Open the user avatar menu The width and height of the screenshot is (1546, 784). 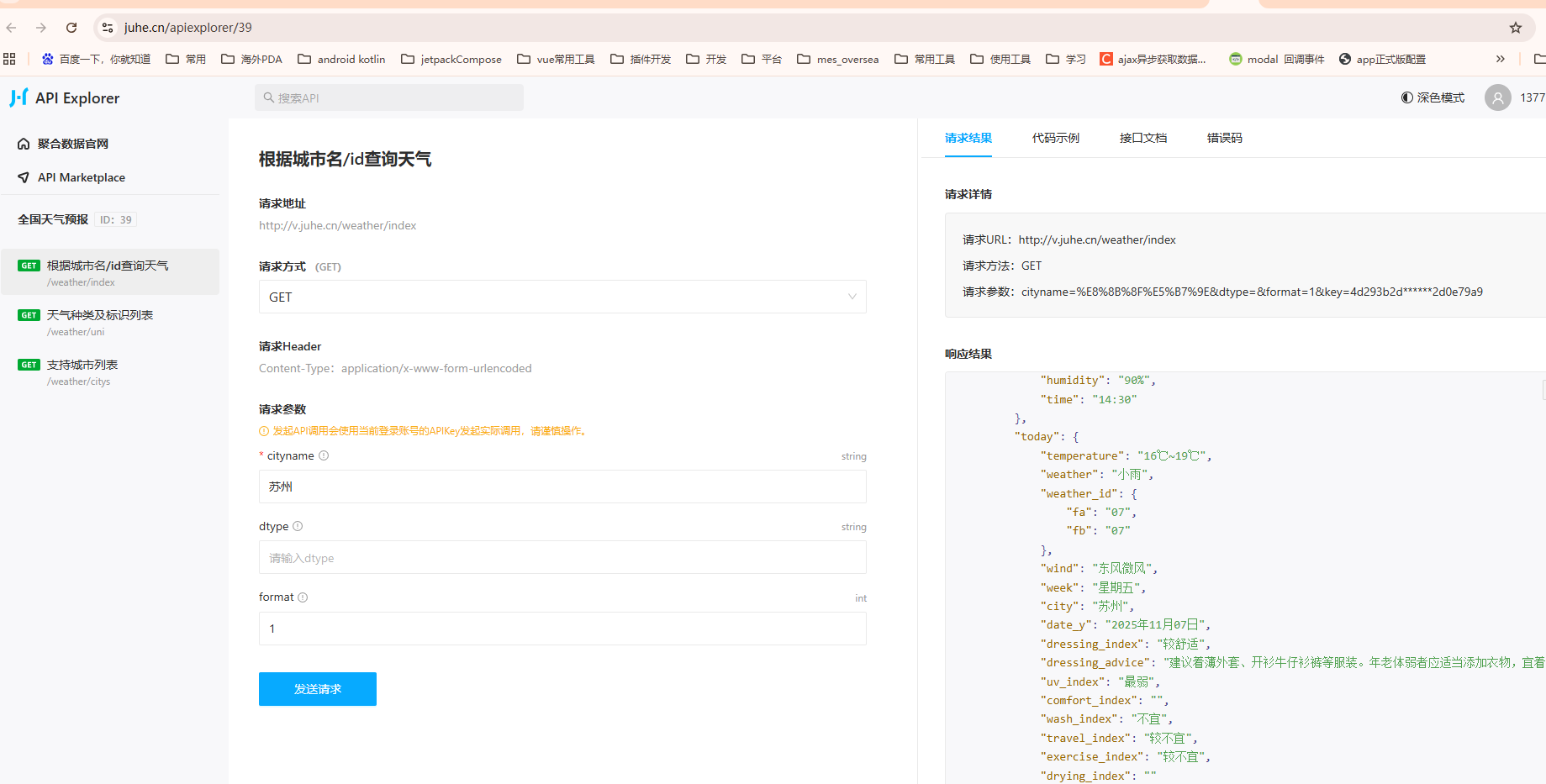1497,97
